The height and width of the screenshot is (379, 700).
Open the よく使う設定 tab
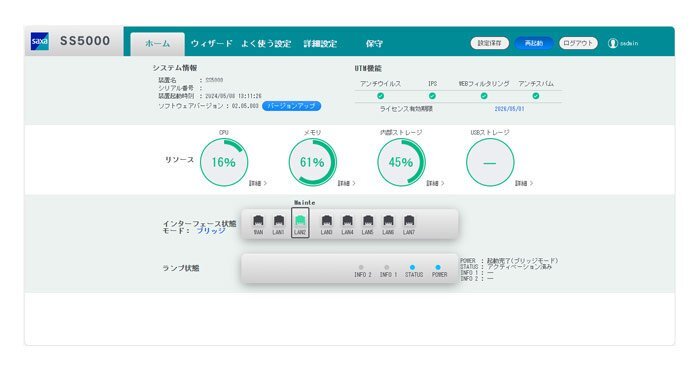(x=266, y=44)
